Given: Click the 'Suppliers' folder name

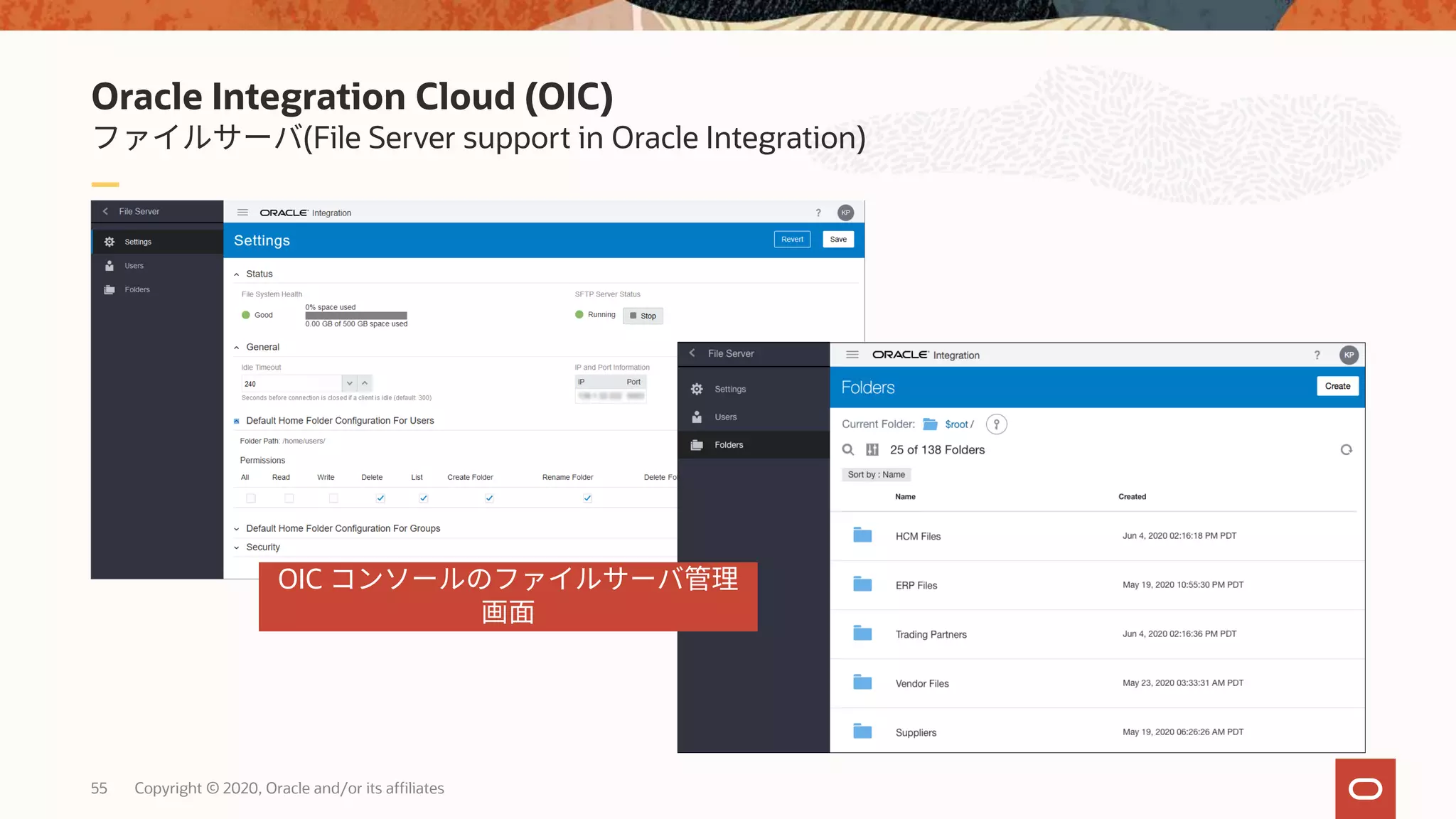Looking at the screenshot, I should pos(916,732).
